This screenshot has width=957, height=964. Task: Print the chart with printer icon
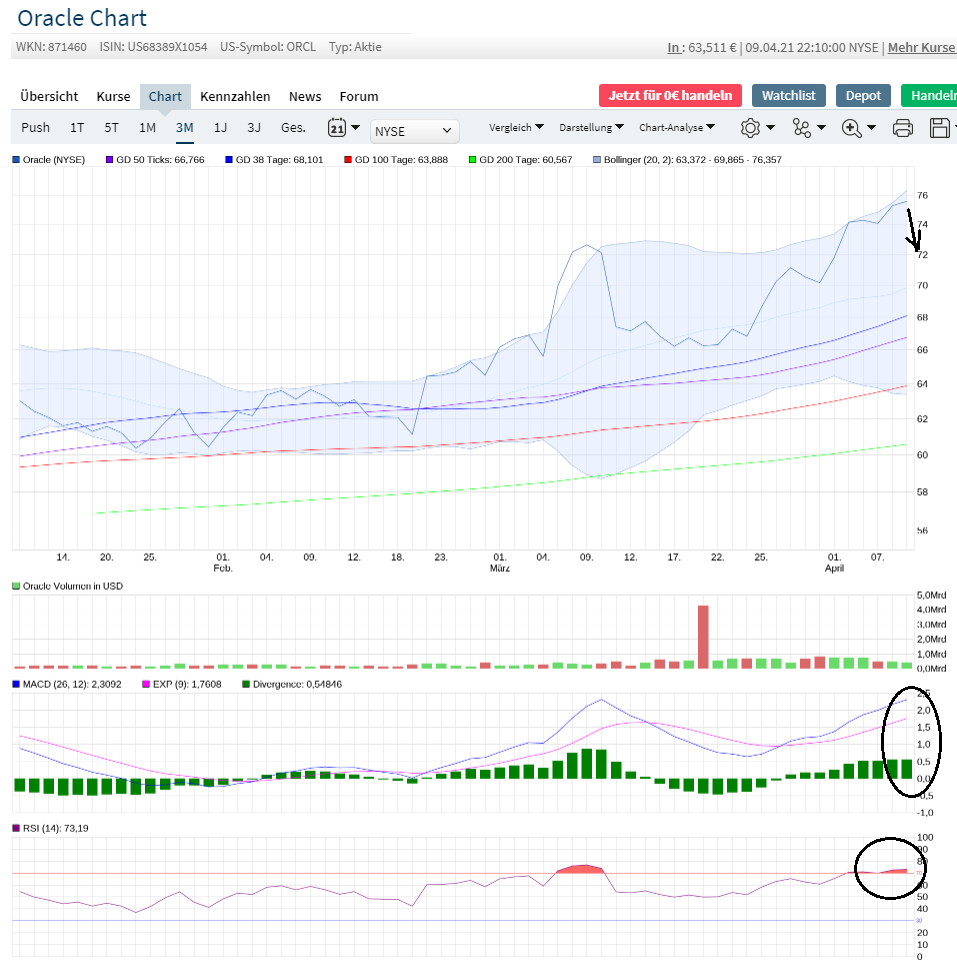[902, 128]
